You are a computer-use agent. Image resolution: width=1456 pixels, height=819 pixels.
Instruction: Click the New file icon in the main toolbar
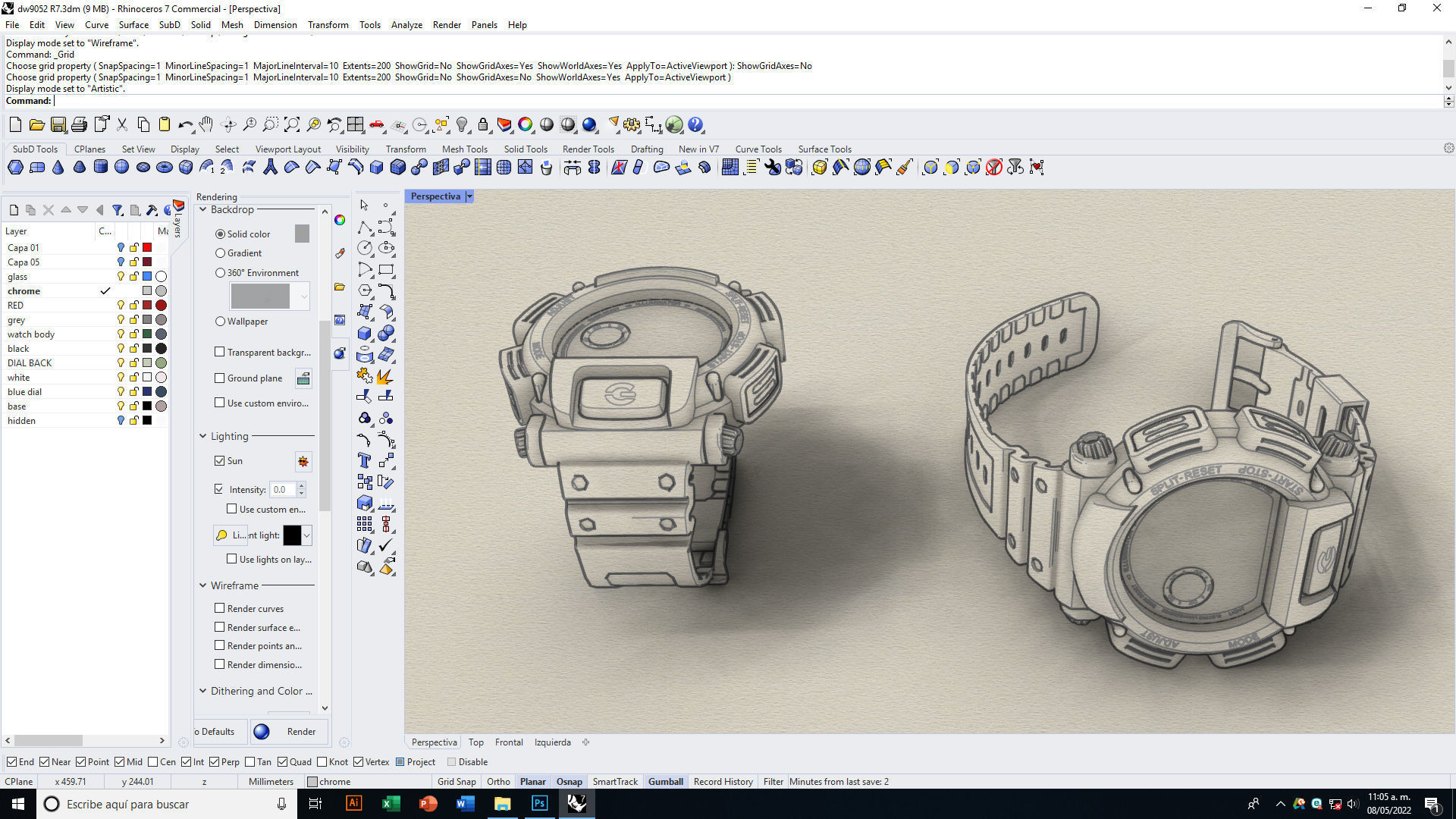click(x=15, y=125)
